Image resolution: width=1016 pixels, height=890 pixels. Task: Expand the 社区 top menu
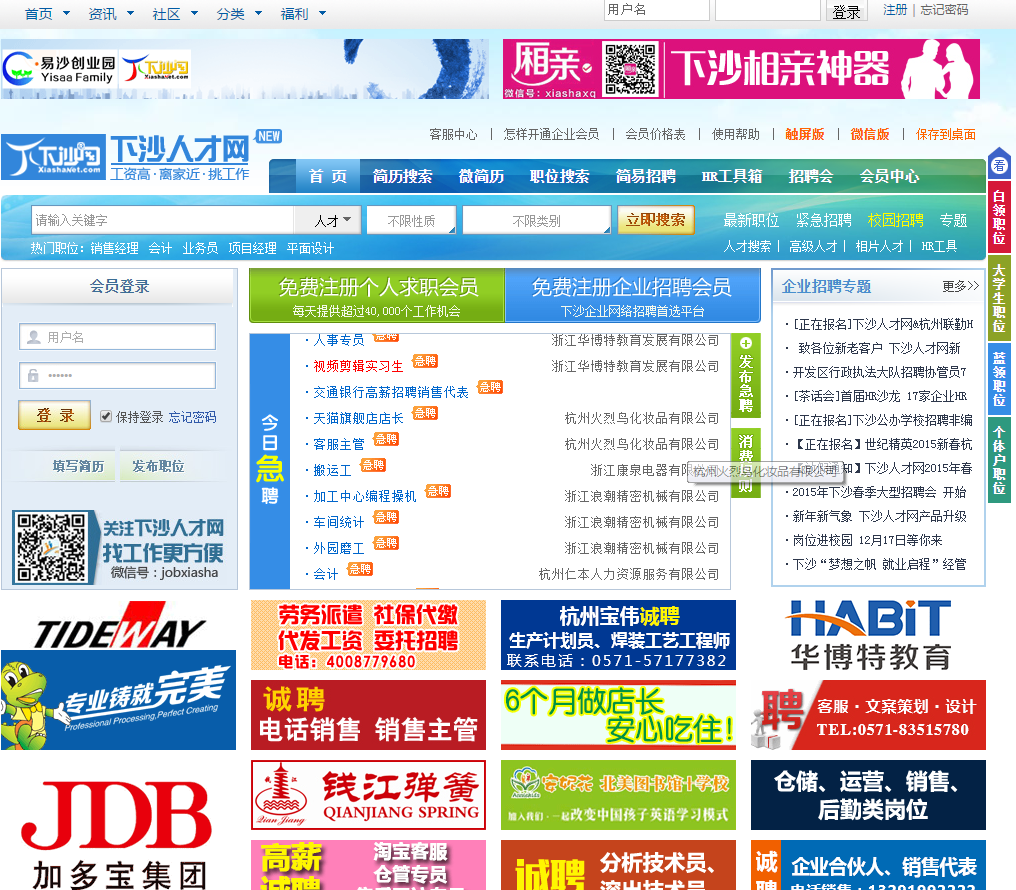175,14
